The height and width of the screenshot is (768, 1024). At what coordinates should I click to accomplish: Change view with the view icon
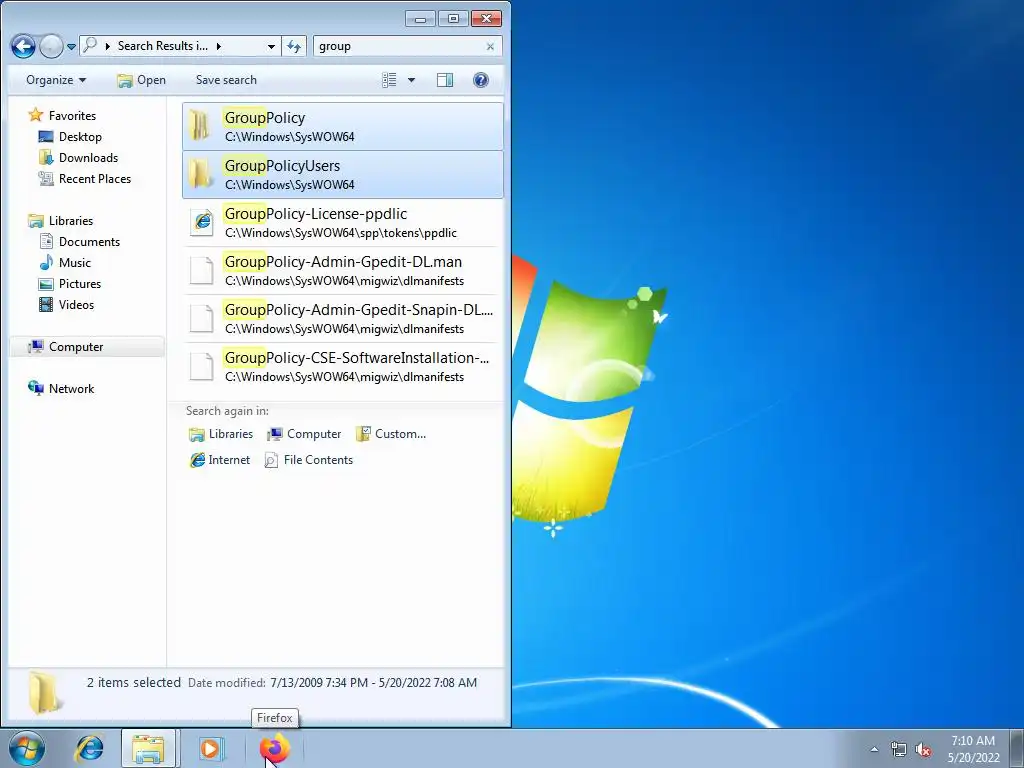click(389, 80)
